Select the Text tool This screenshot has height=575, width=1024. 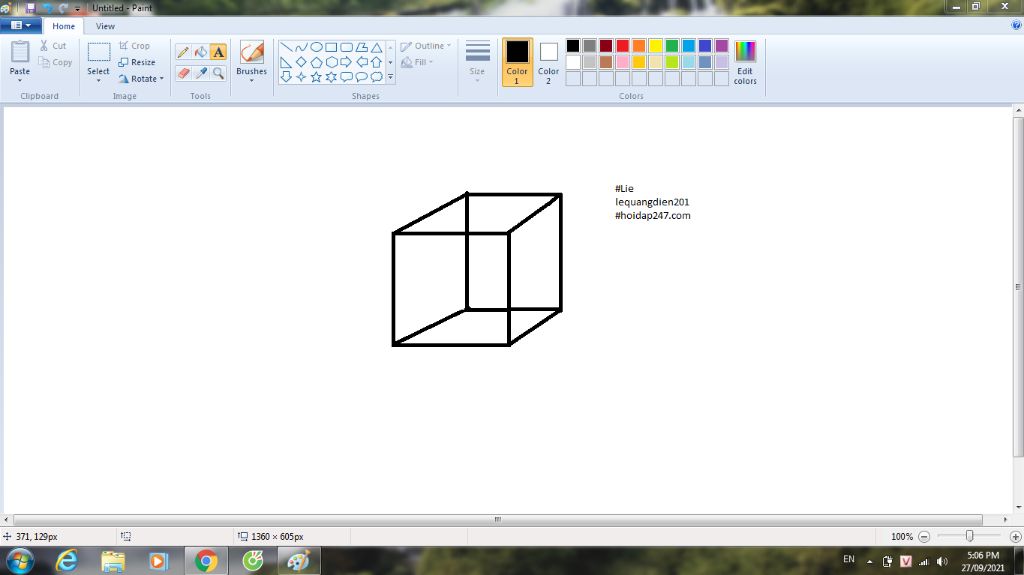point(218,52)
